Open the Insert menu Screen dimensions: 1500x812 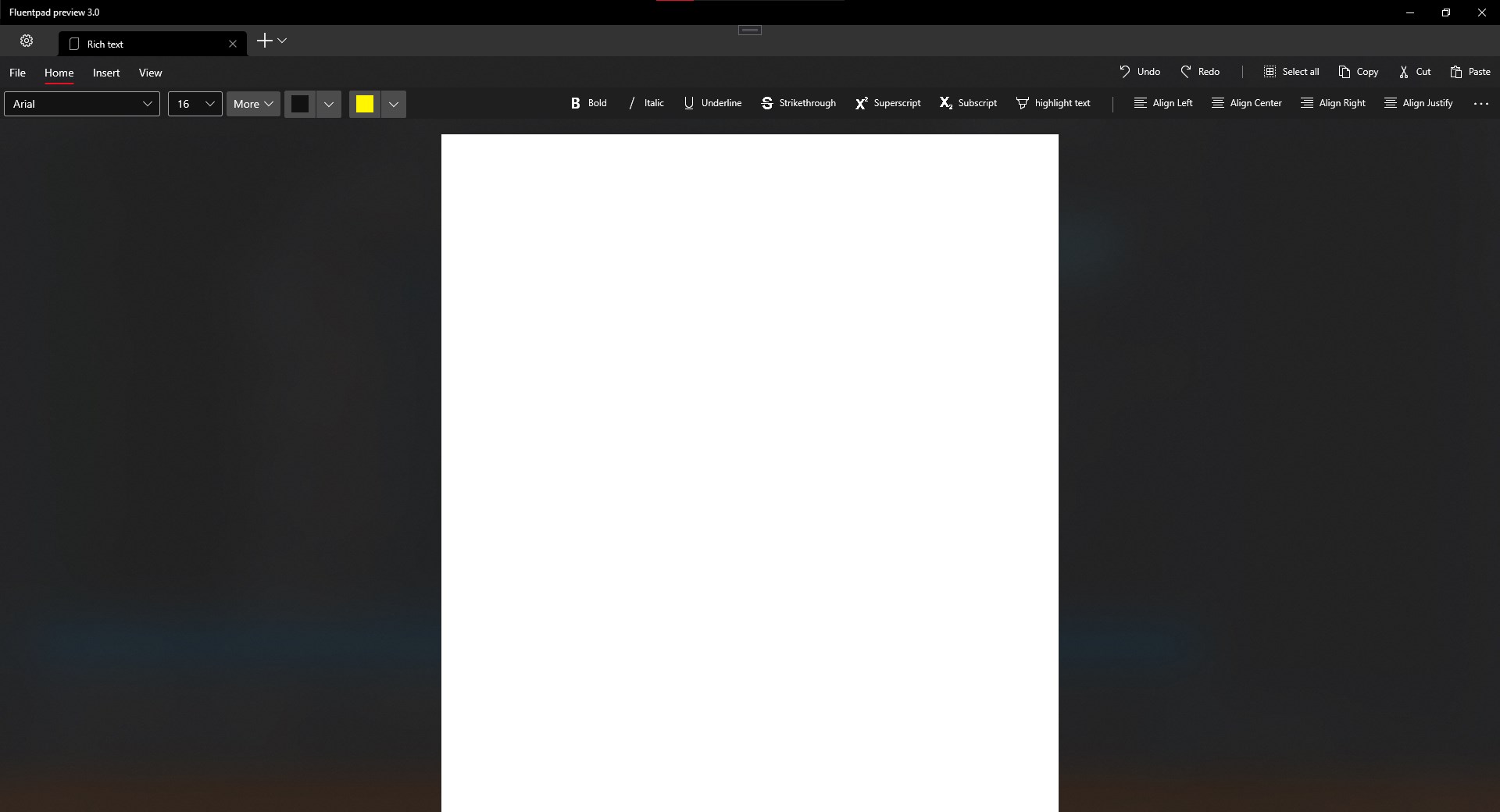tap(106, 73)
